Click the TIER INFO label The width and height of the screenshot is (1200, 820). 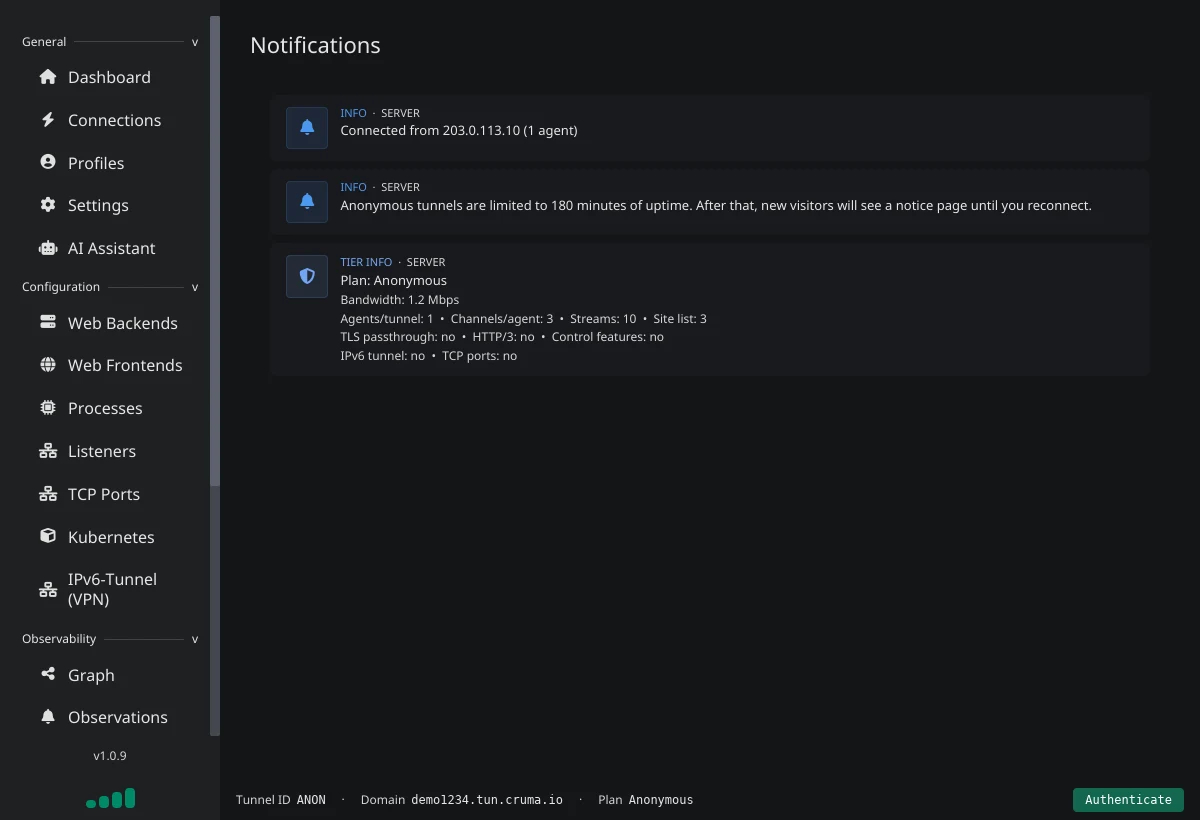366,262
